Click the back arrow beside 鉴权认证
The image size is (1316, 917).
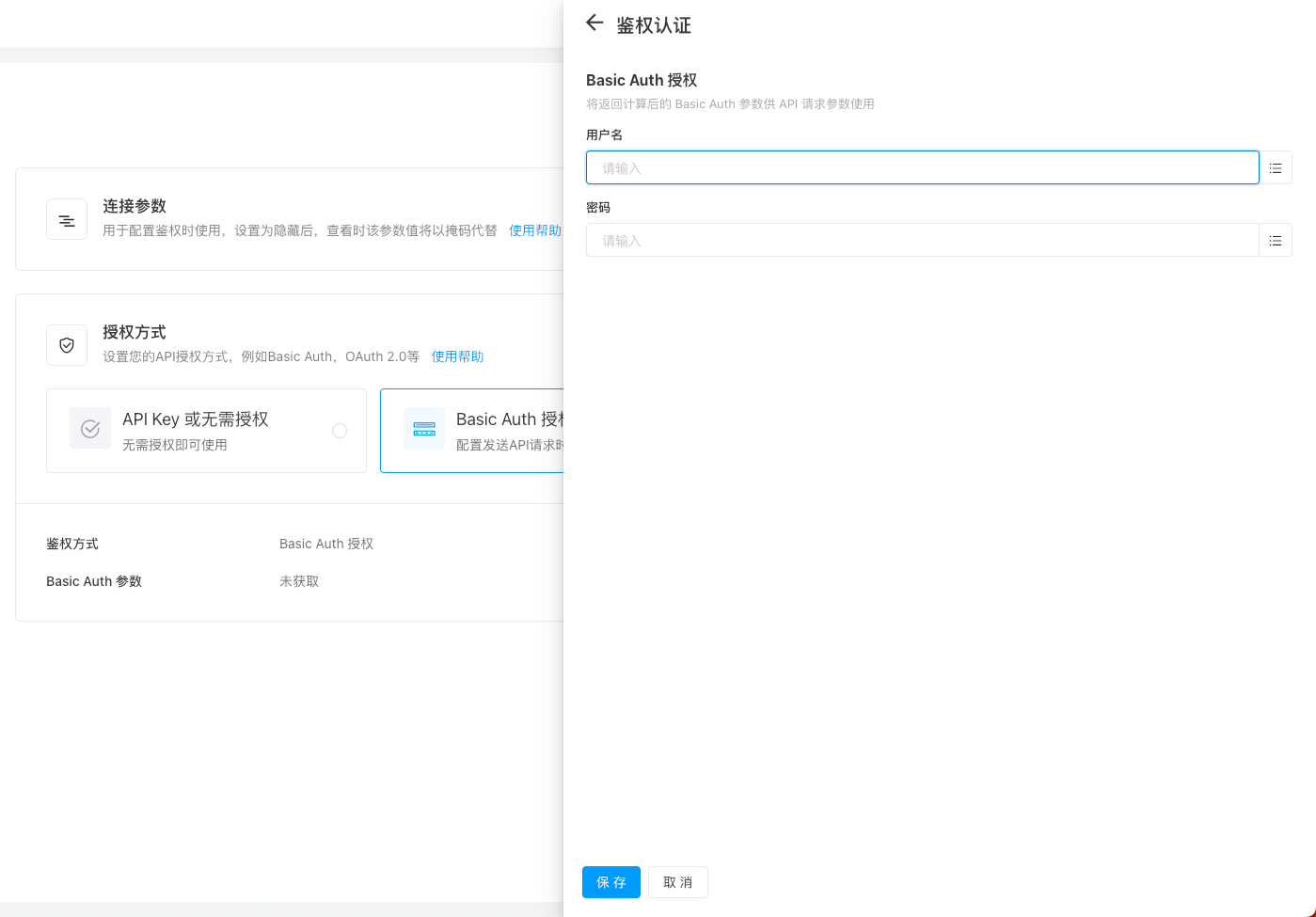(595, 24)
